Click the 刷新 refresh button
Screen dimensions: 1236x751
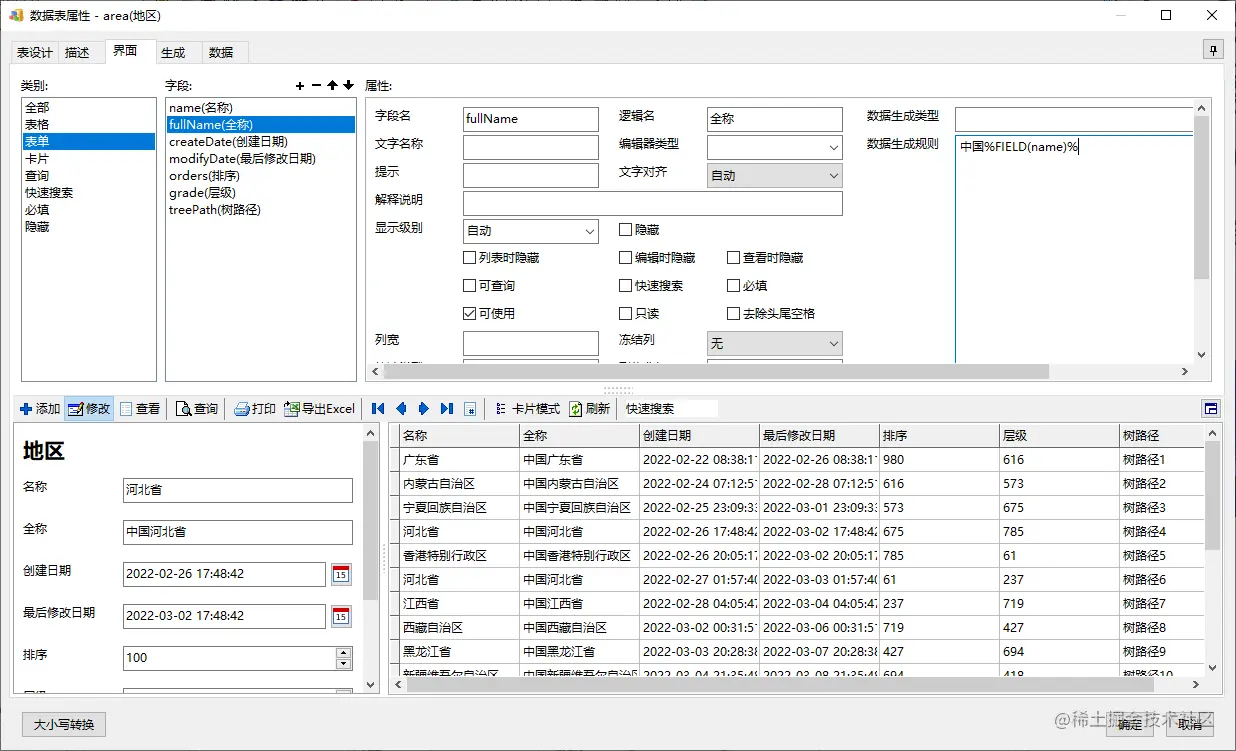590,409
